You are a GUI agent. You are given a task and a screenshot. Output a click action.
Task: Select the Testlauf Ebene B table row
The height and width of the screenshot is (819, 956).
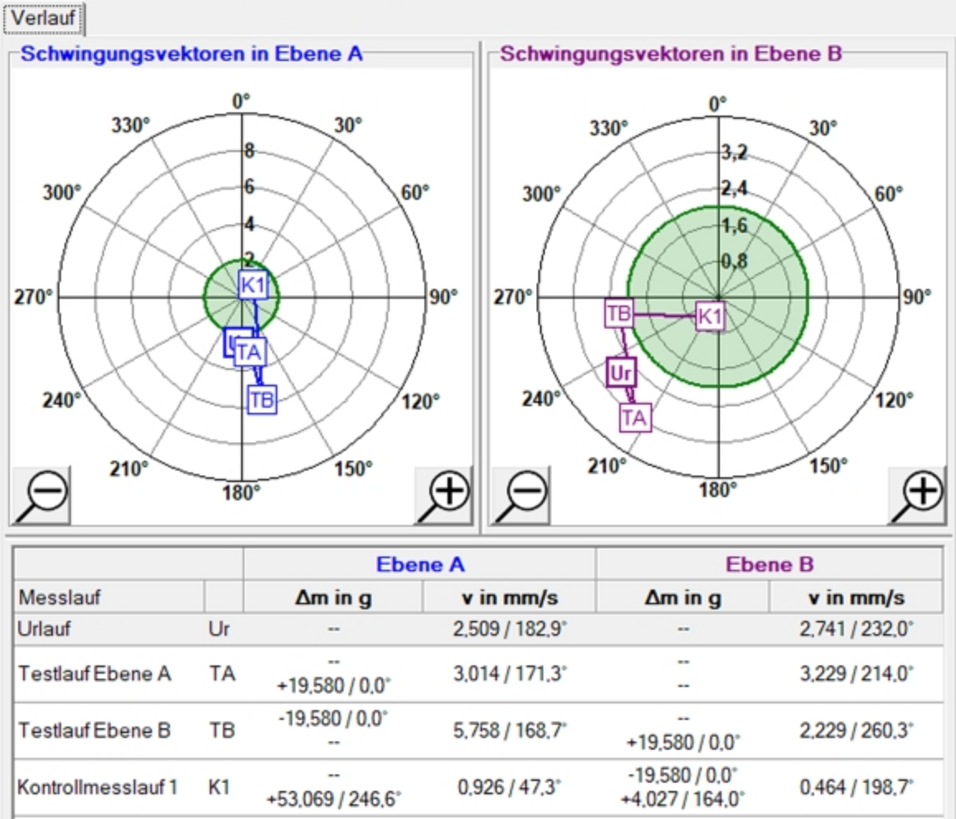(x=110, y=730)
